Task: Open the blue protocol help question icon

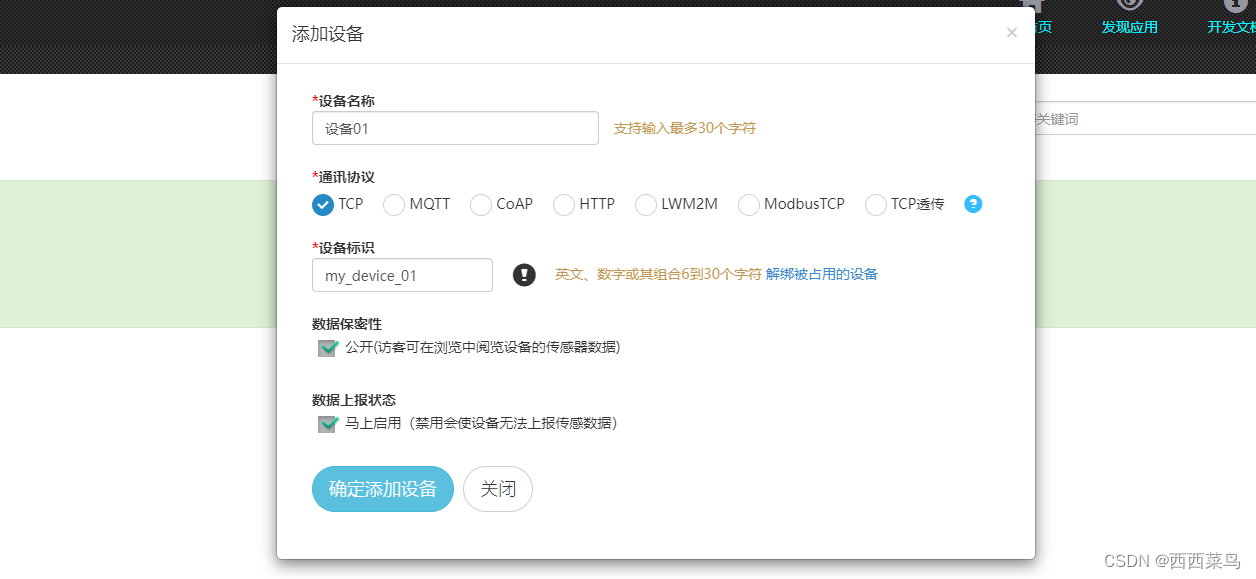Action: [x=973, y=204]
